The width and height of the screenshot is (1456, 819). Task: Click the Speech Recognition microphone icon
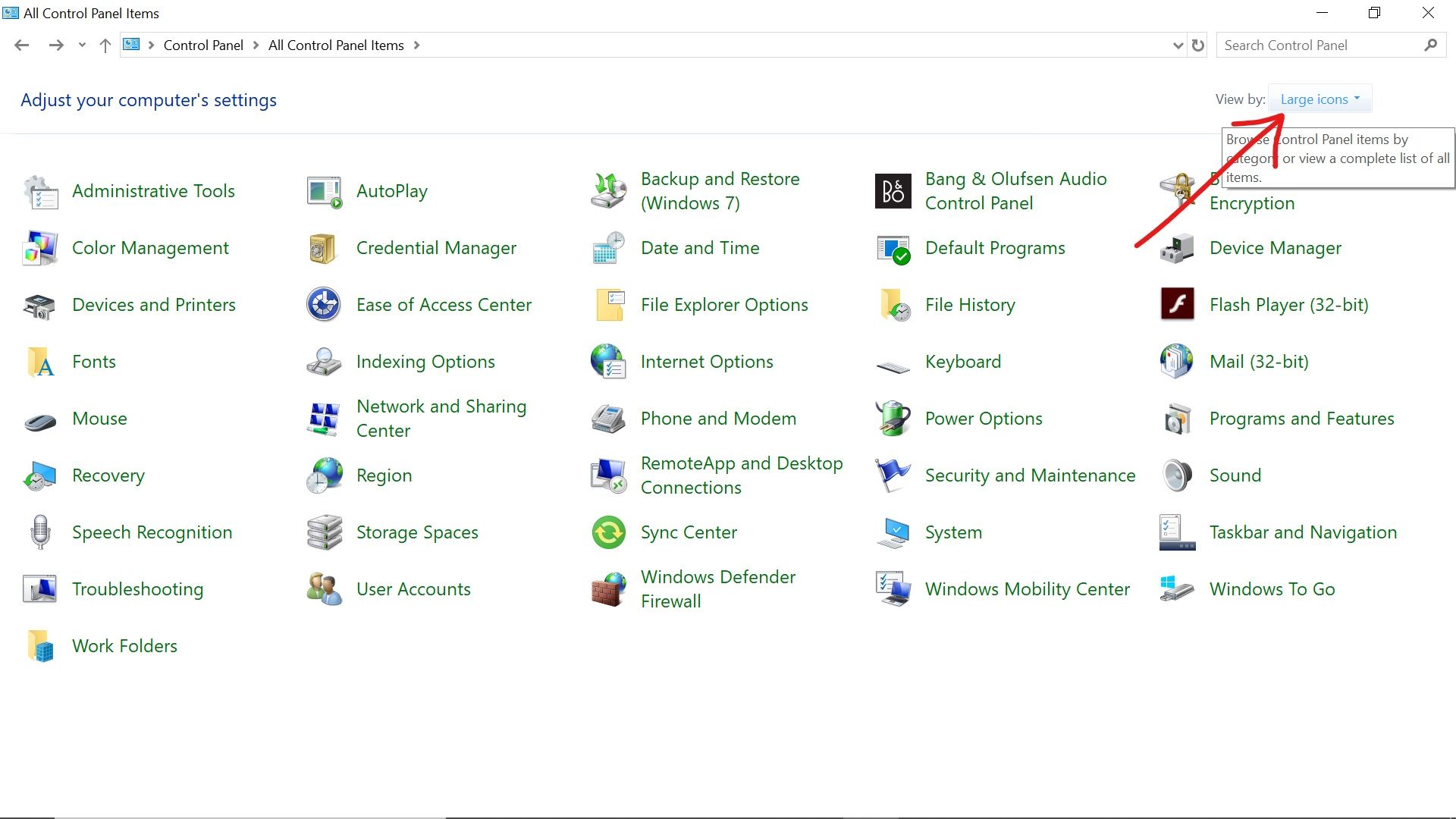pos(40,532)
